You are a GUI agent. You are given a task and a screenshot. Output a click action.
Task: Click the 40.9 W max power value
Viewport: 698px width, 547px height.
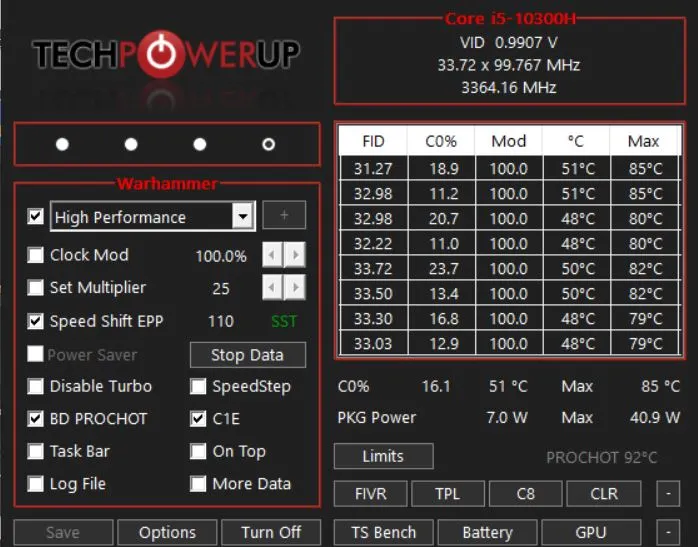coord(655,417)
